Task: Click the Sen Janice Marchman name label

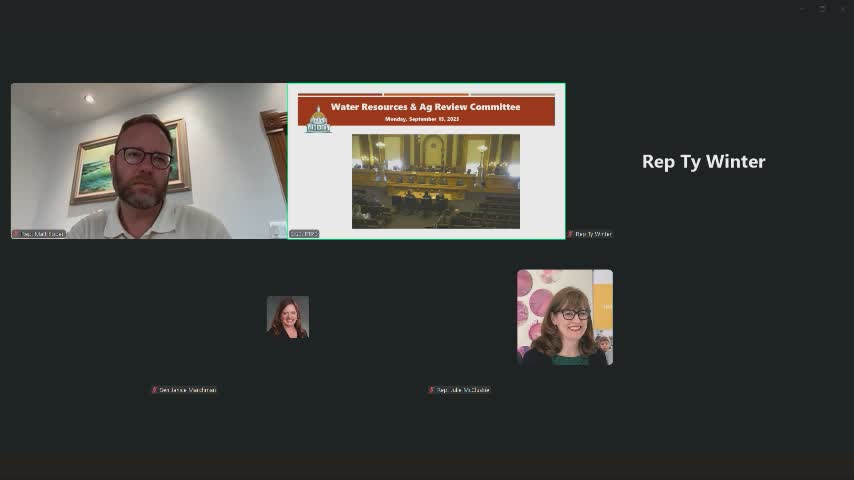Action: pos(188,390)
